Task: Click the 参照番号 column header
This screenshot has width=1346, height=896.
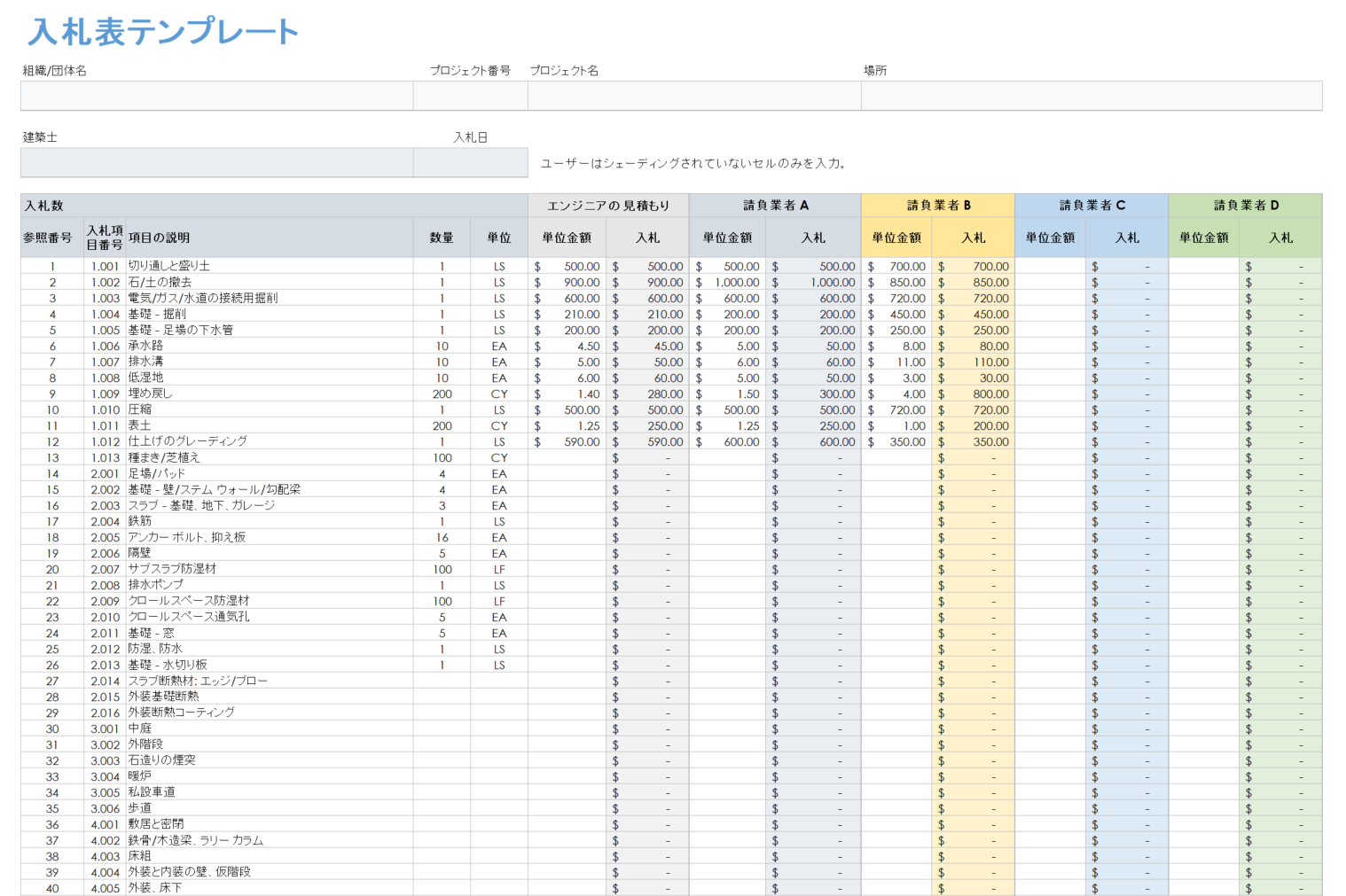Action: coord(52,238)
